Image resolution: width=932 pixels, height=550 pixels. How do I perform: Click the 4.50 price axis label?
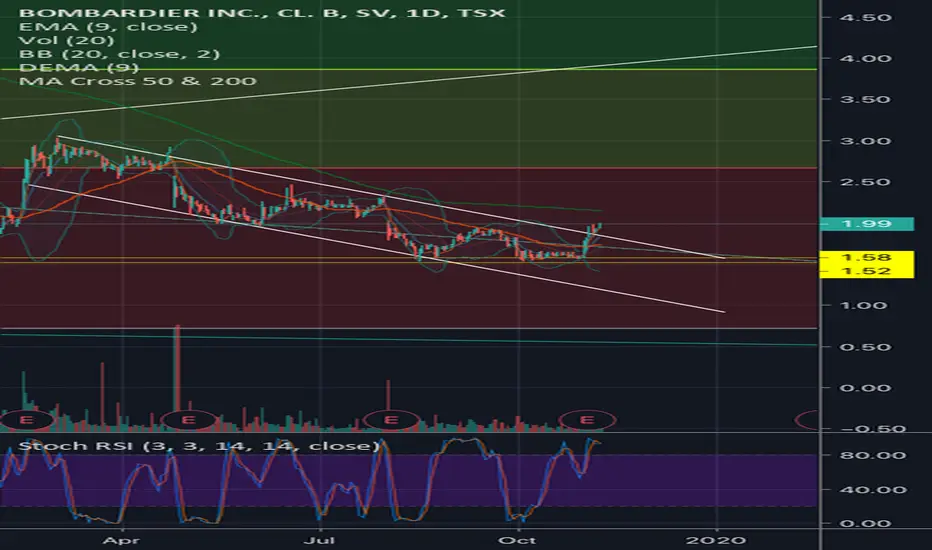tap(865, 18)
